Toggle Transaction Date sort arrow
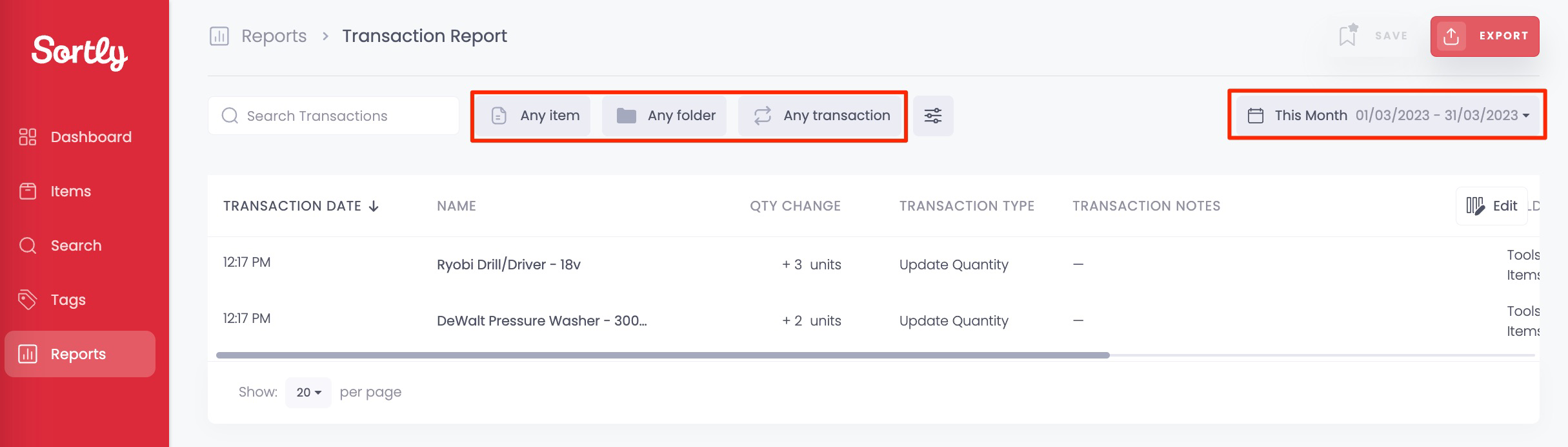This screenshot has height=447, width=1568. click(x=374, y=206)
